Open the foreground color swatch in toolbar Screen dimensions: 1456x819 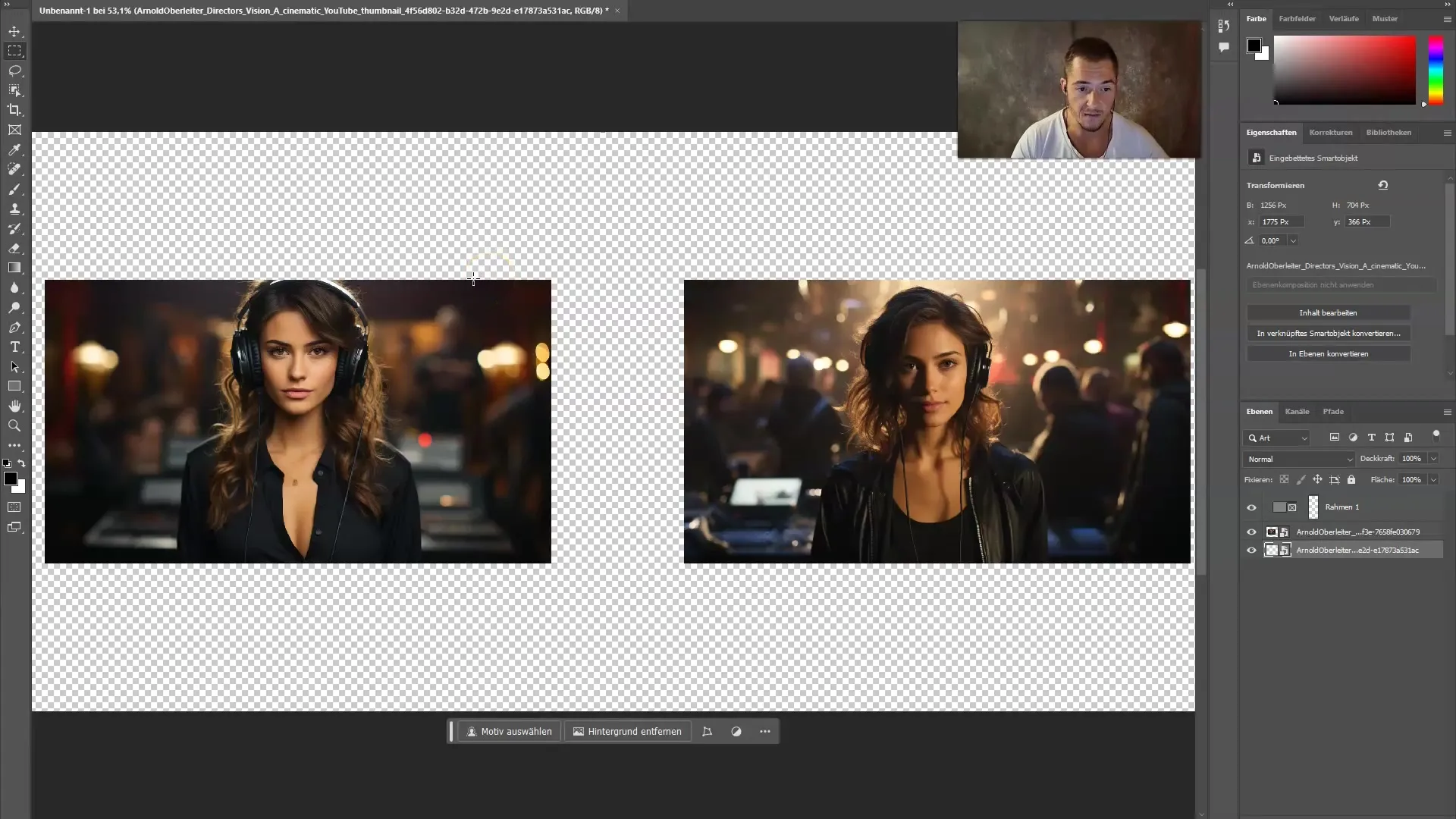tap(11, 479)
